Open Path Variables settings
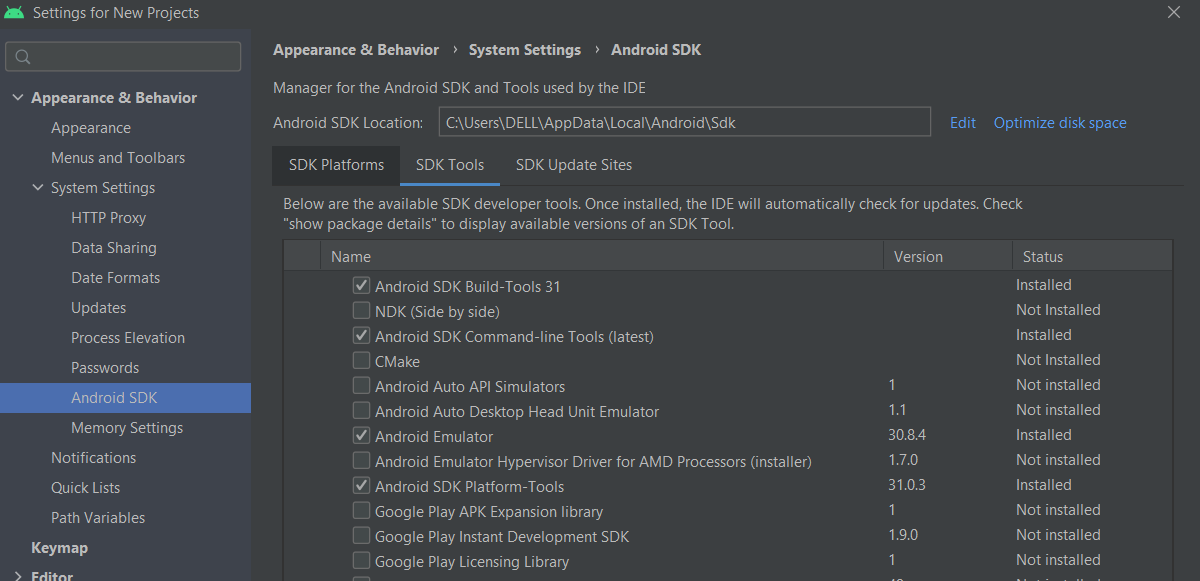The image size is (1200, 581). tap(98, 518)
